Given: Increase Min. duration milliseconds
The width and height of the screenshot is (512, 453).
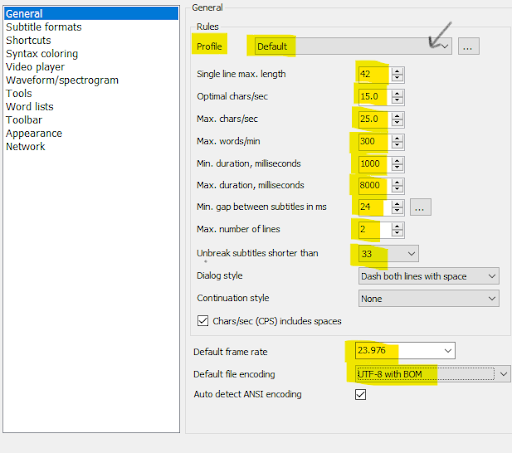Looking at the screenshot, I should 397,160.
